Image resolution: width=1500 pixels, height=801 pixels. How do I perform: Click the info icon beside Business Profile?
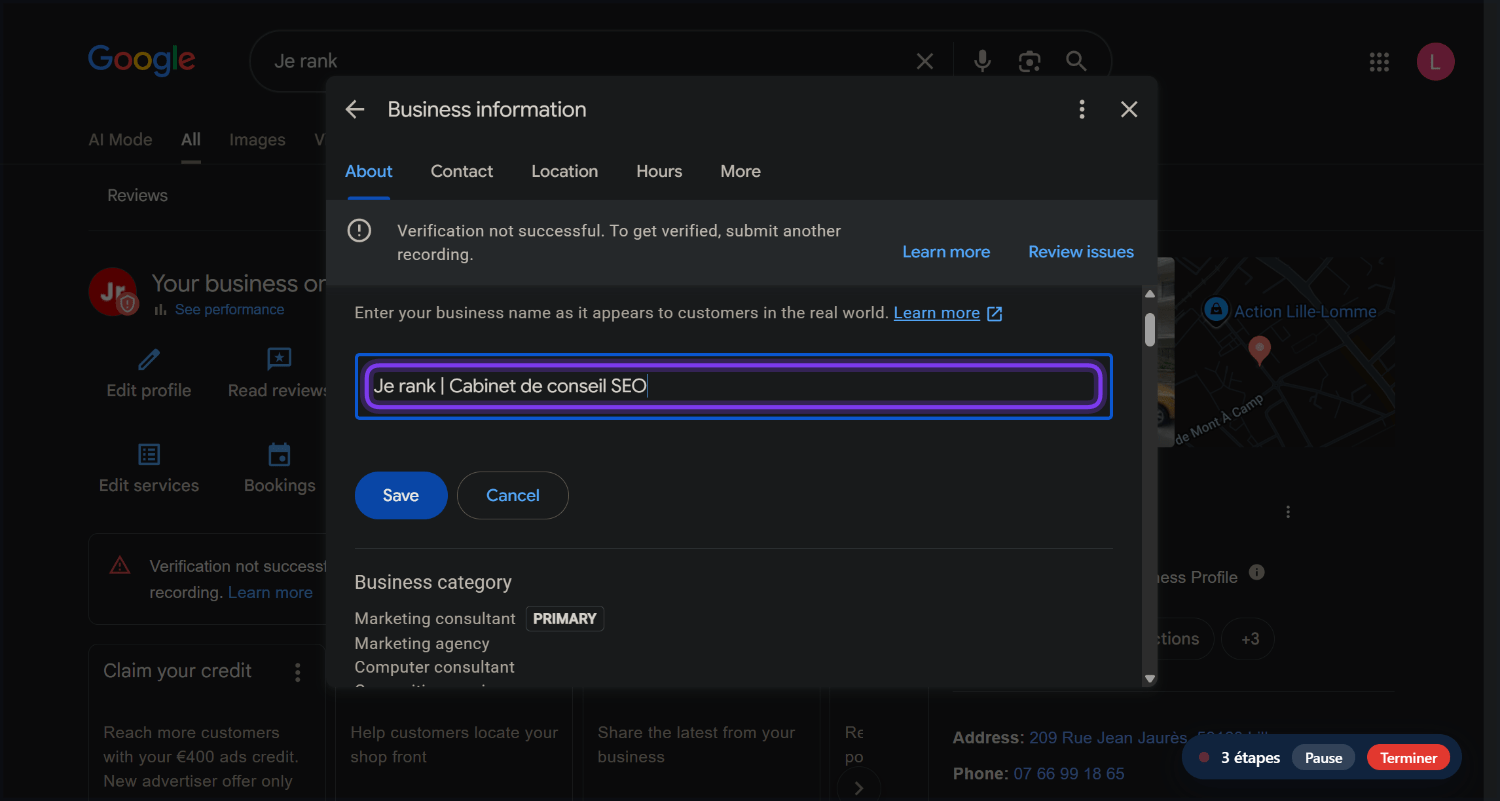(1257, 573)
